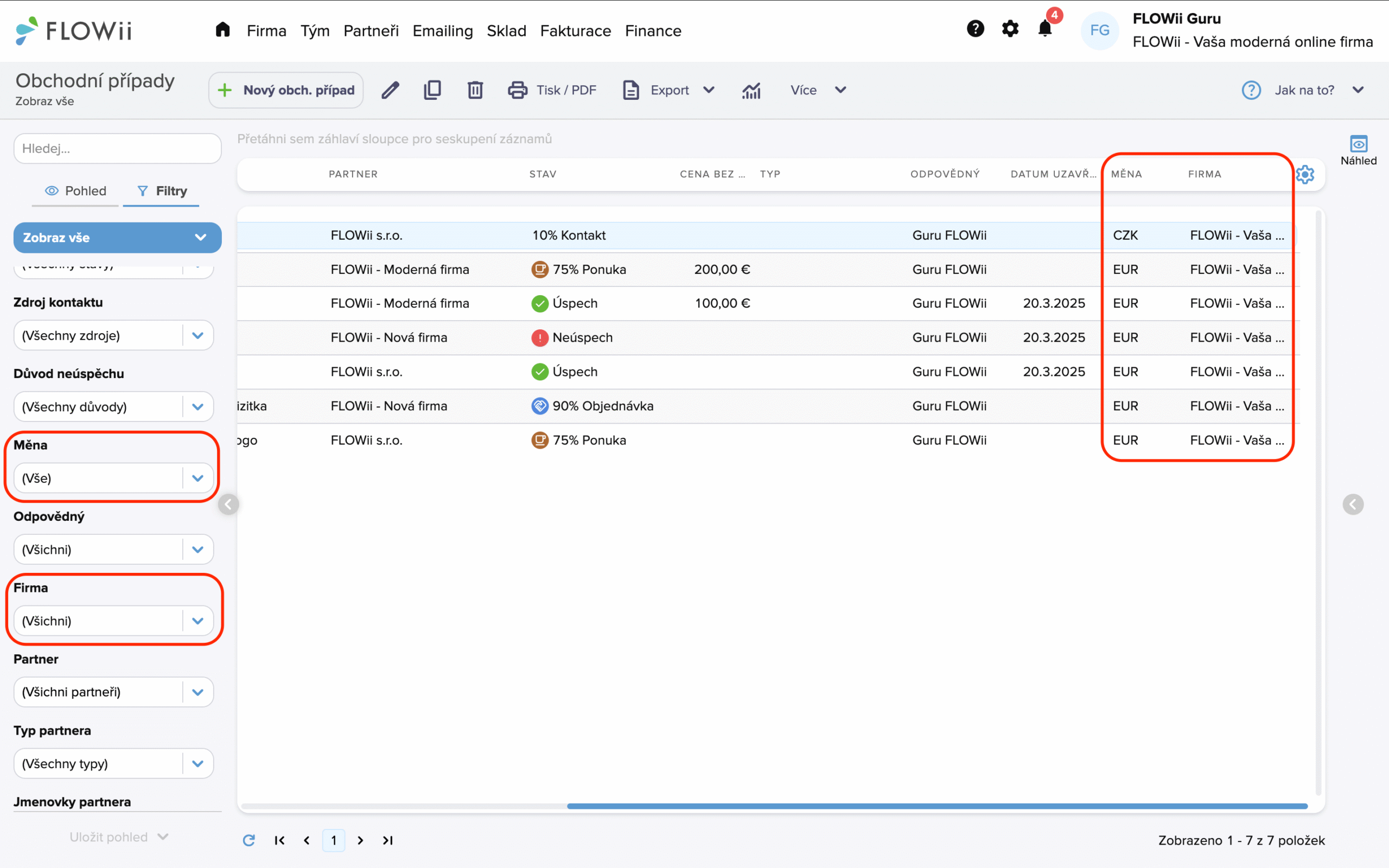
Task: Click the 100,00 € price cell
Action: (722, 303)
